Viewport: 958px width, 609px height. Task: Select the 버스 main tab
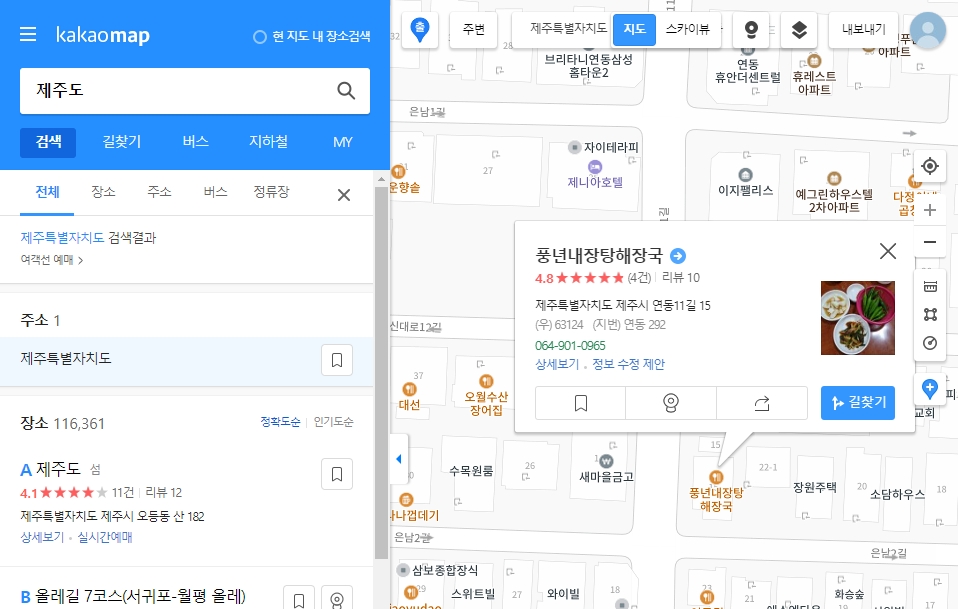pyautogui.click(x=196, y=142)
